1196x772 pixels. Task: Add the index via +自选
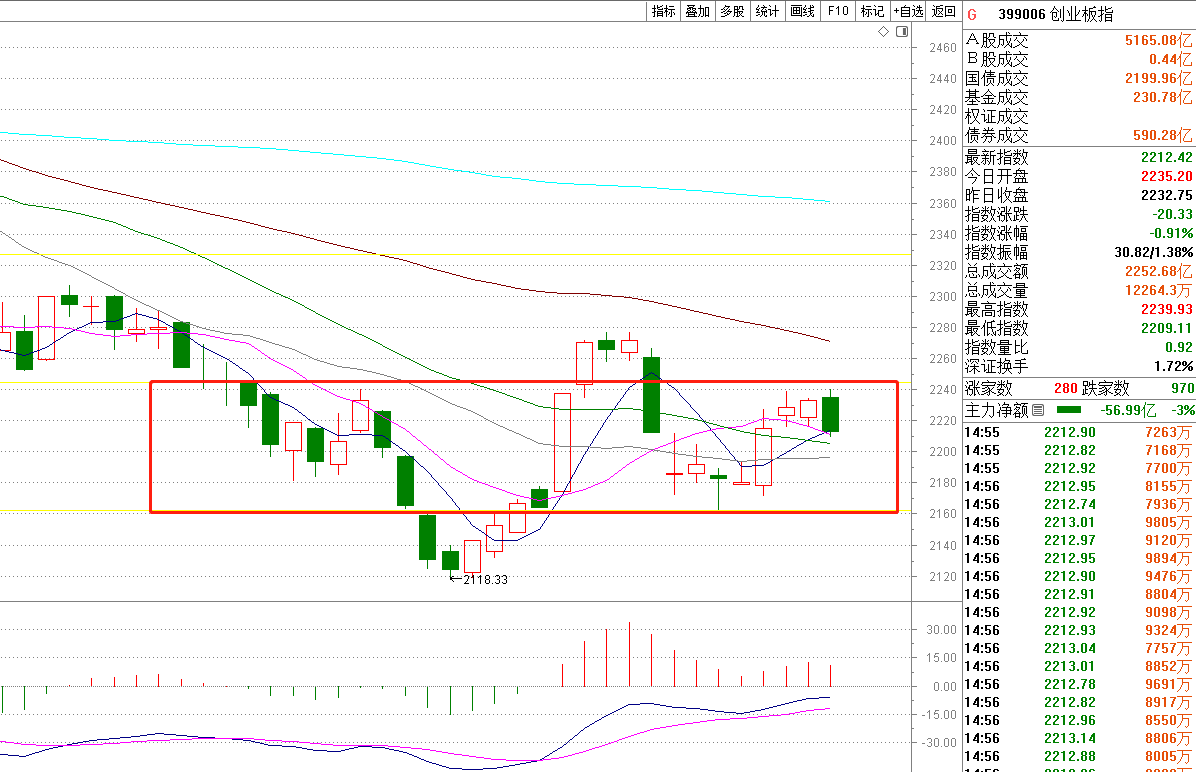click(908, 11)
